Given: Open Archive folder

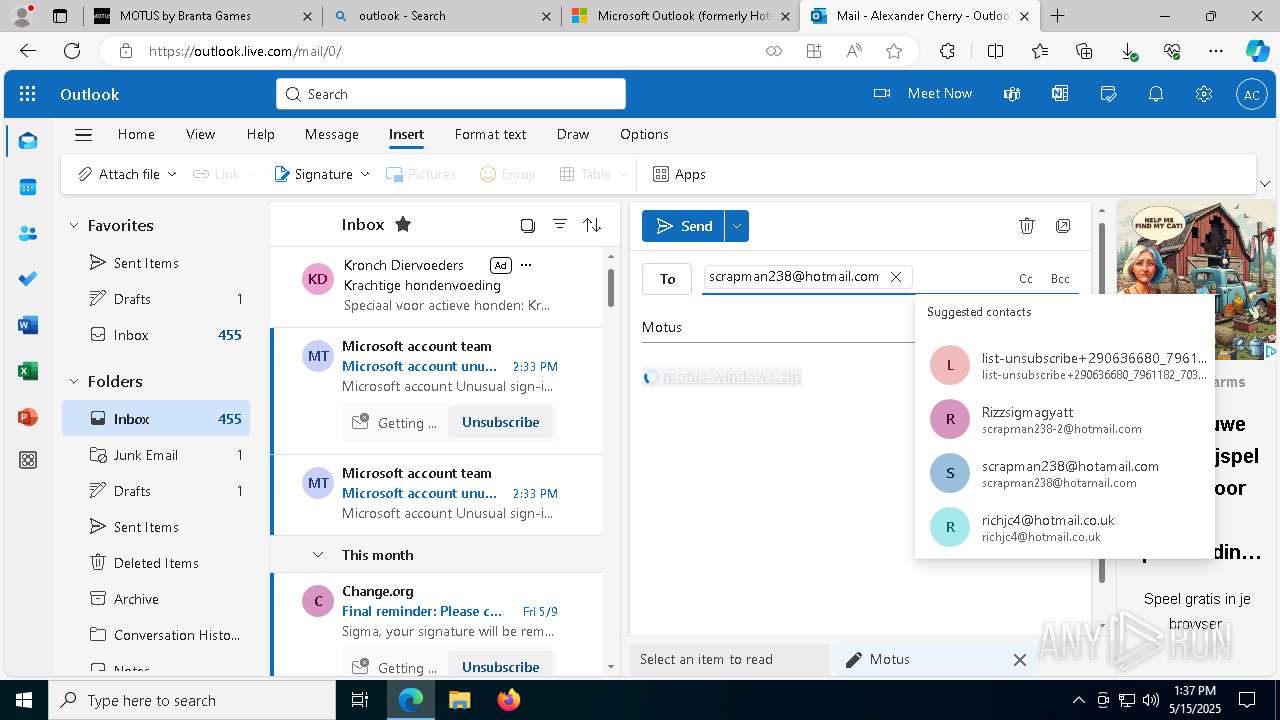Looking at the screenshot, I should [156, 599].
